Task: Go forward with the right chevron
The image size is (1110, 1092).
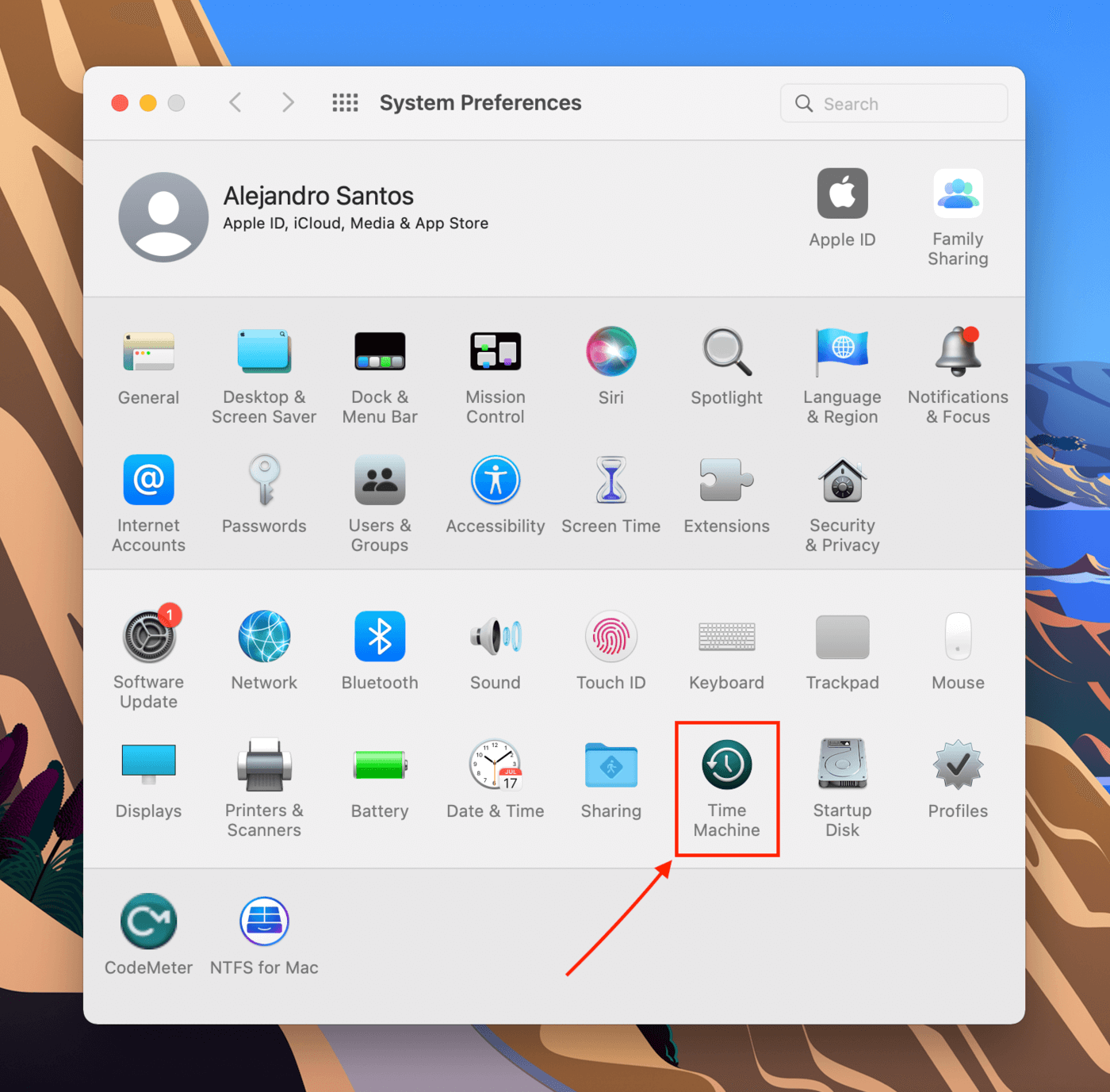Action: (x=288, y=102)
